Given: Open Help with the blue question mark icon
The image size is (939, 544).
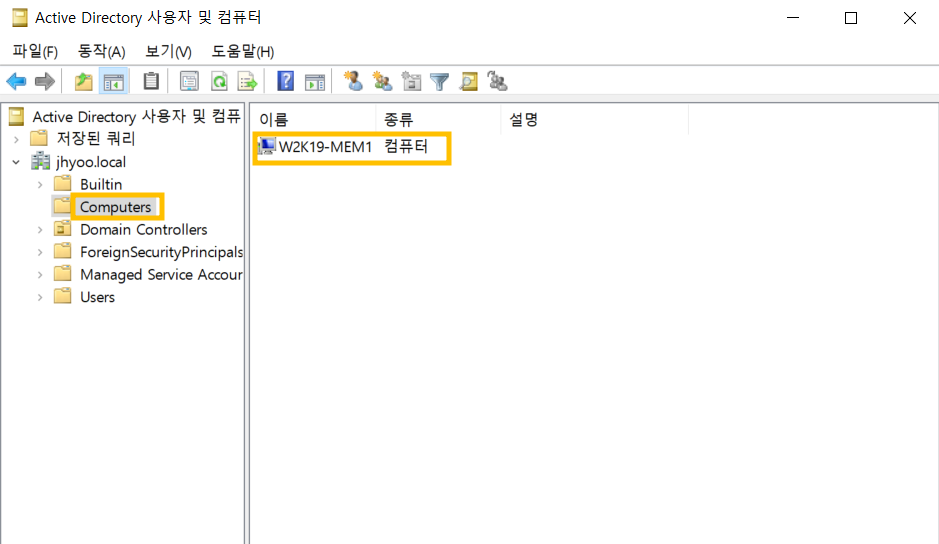Looking at the screenshot, I should click(286, 81).
